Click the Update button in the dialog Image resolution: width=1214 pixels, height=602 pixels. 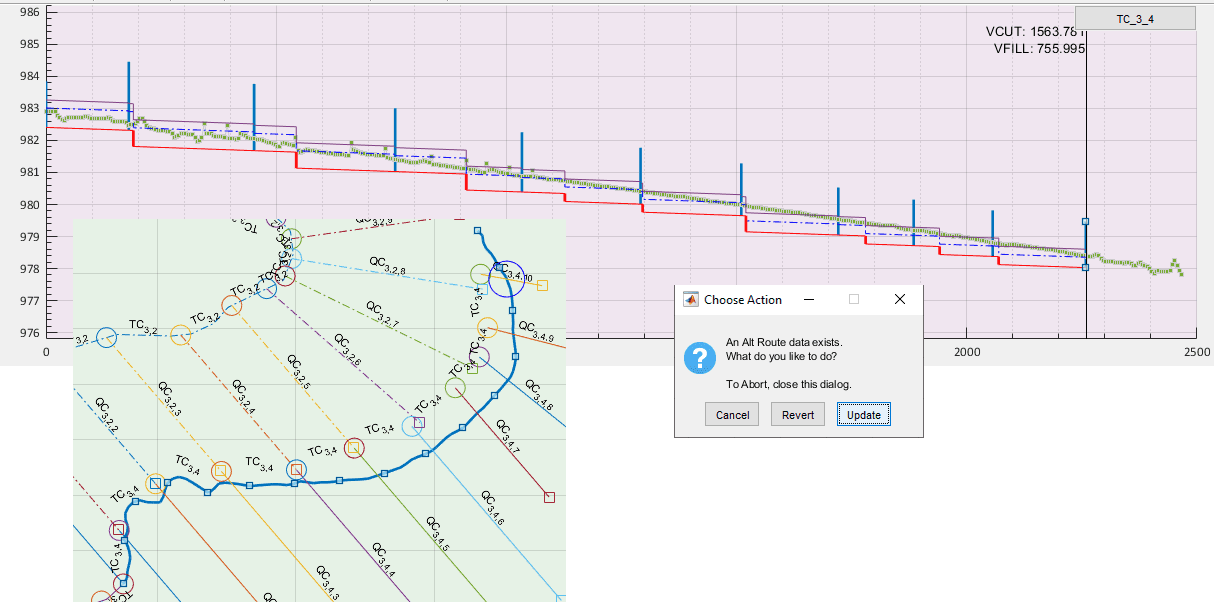tap(863, 415)
